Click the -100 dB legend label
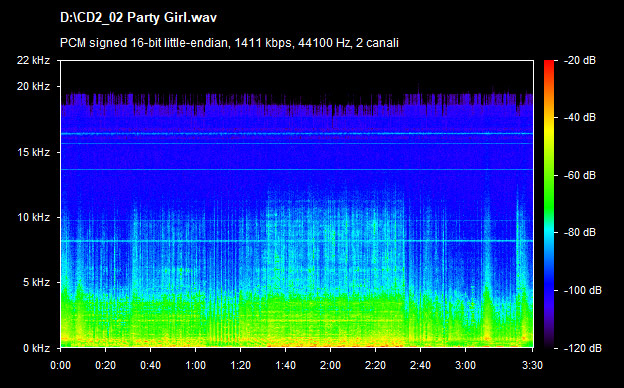 pyautogui.click(x=583, y=291)
